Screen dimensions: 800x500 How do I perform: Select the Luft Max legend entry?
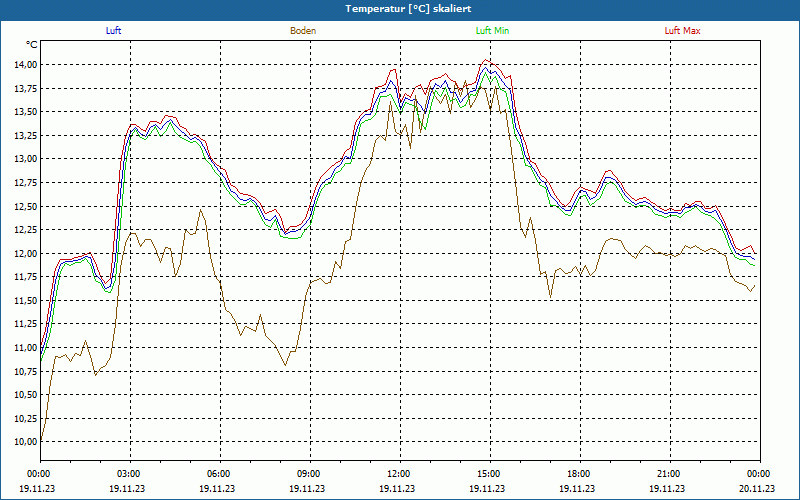click(x=683, y=31)
